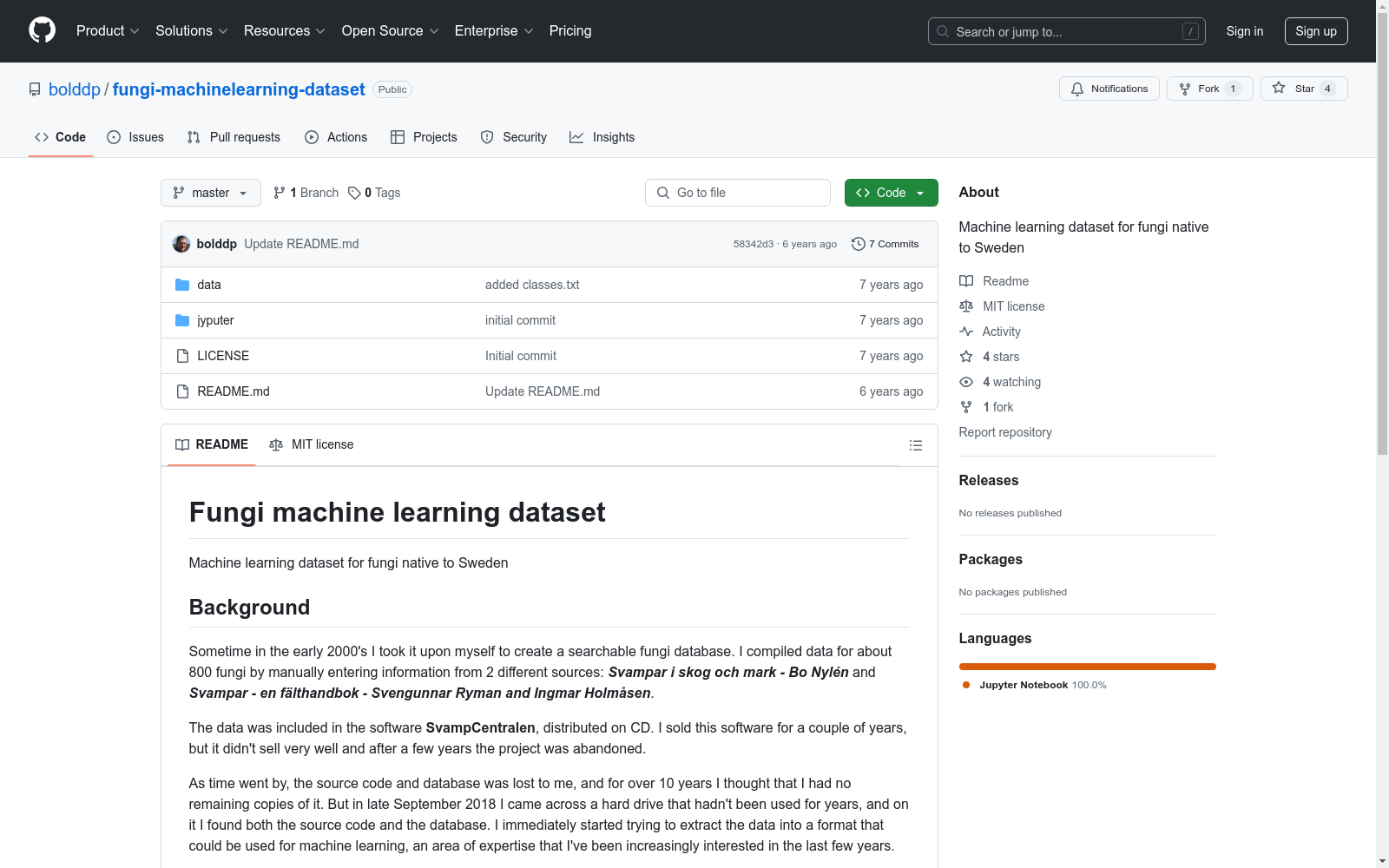The height and width of the screenshot is (868, 1389).
Task: Switch to the Projects tab
Action: pos(424,137)
